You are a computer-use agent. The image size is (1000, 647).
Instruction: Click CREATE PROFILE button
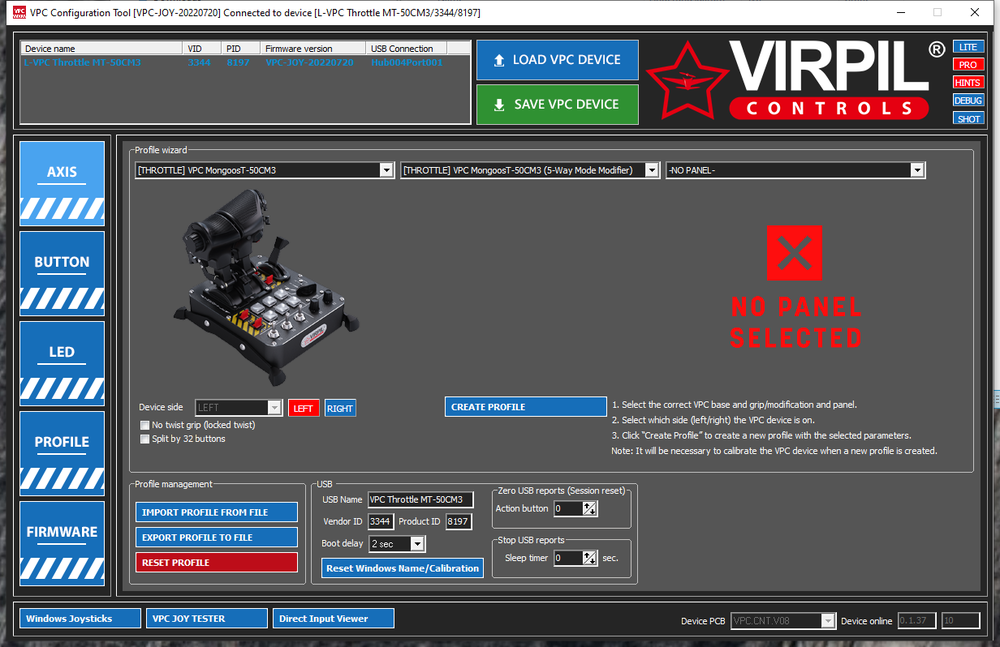[x=526, y=406]
